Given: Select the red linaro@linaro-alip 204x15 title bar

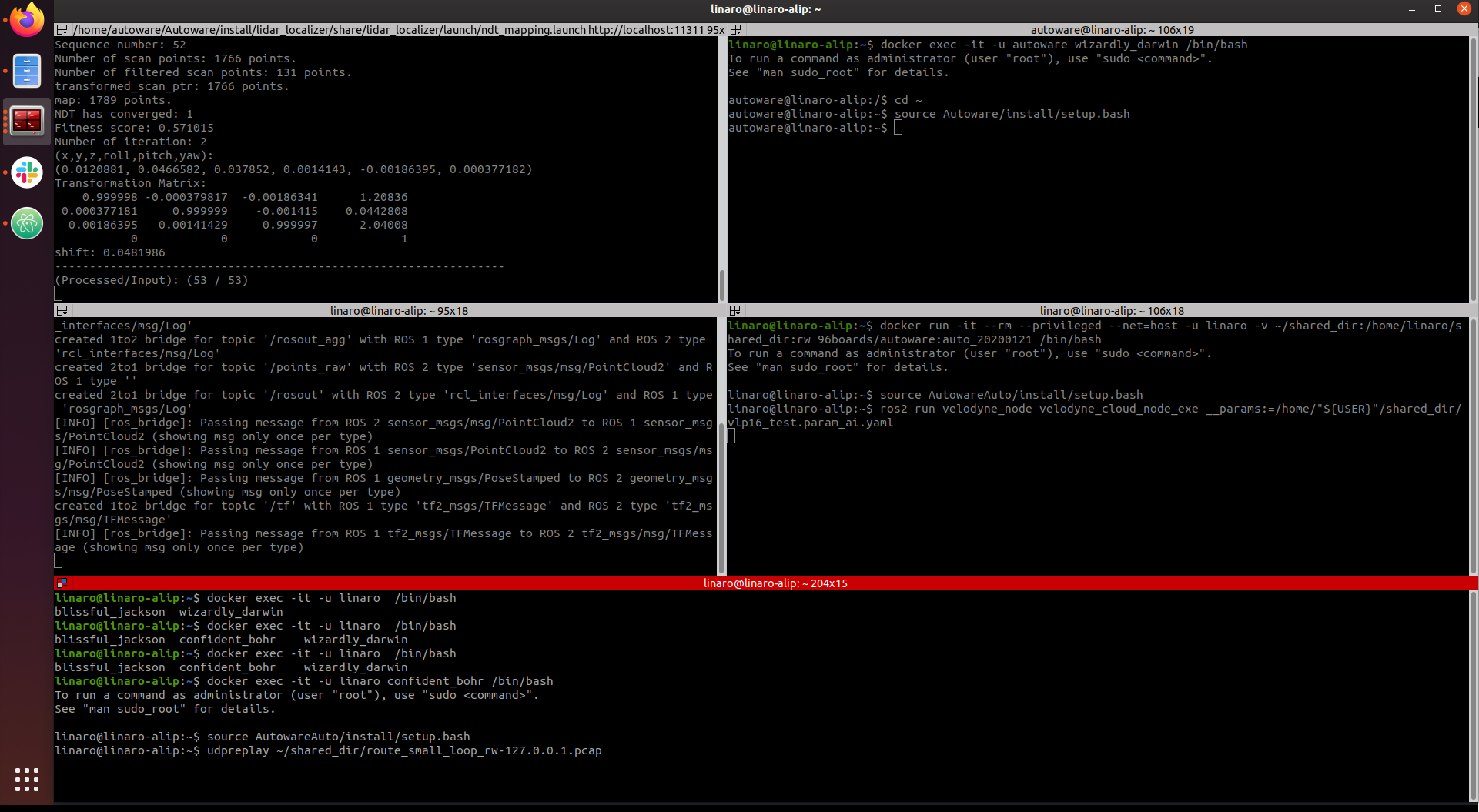Looking at the screenshot, I should point(775,583).
